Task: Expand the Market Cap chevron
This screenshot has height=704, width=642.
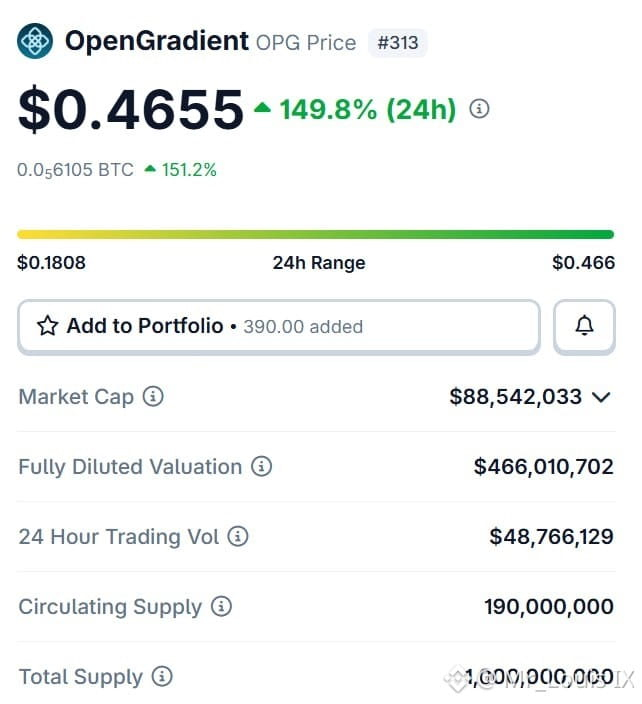Action: [x=601, y=397]
